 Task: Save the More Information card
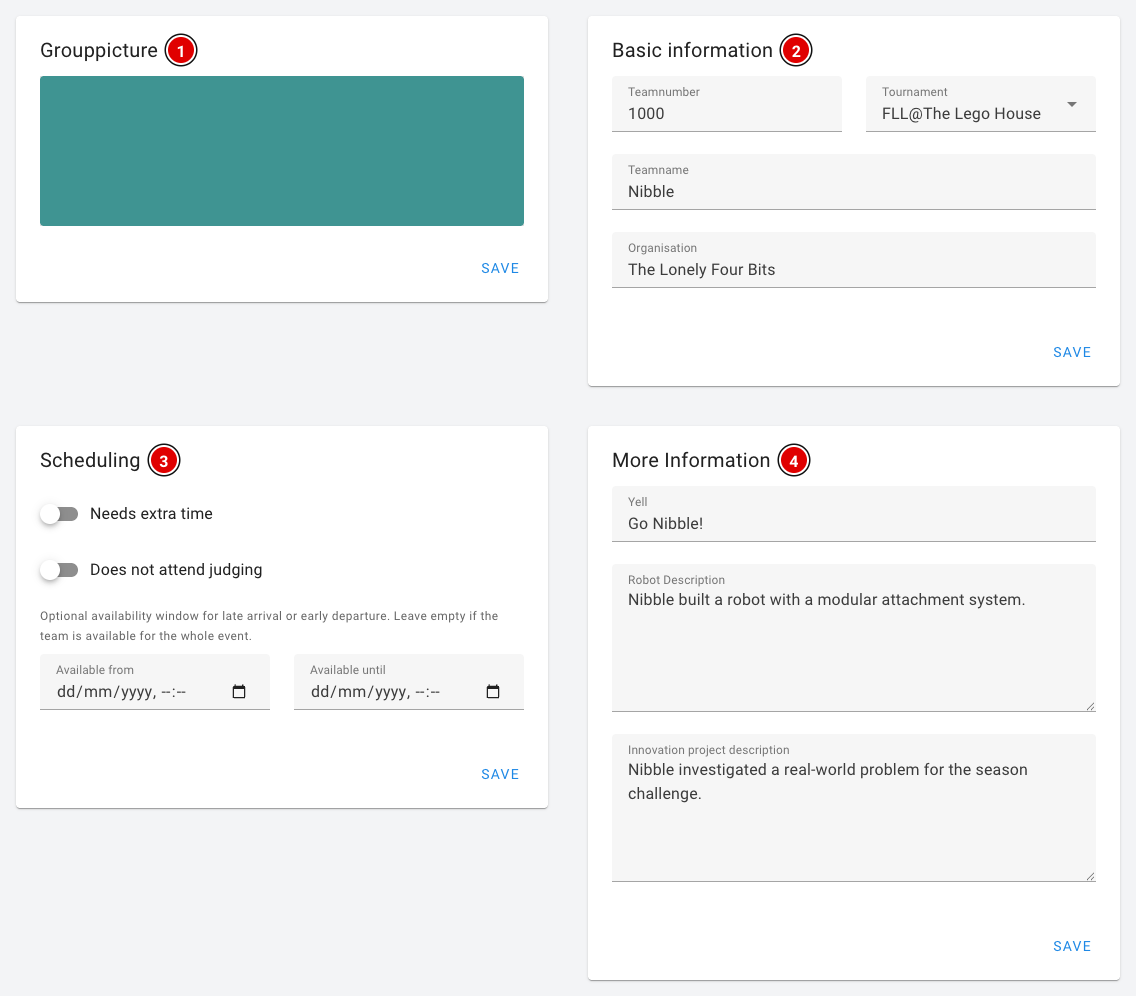(1072, 946)
